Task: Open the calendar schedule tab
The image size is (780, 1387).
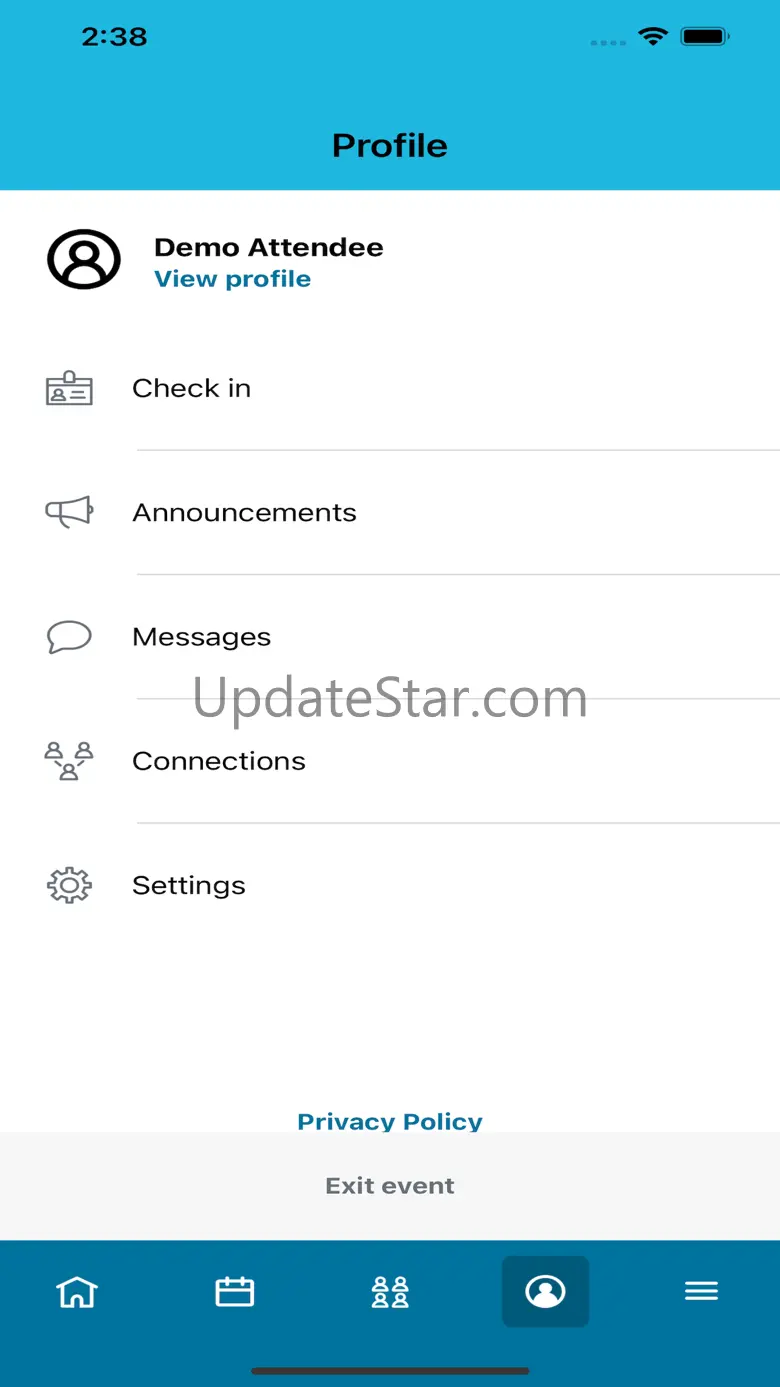Action: pyautogui.click(x=235, y=1291)
